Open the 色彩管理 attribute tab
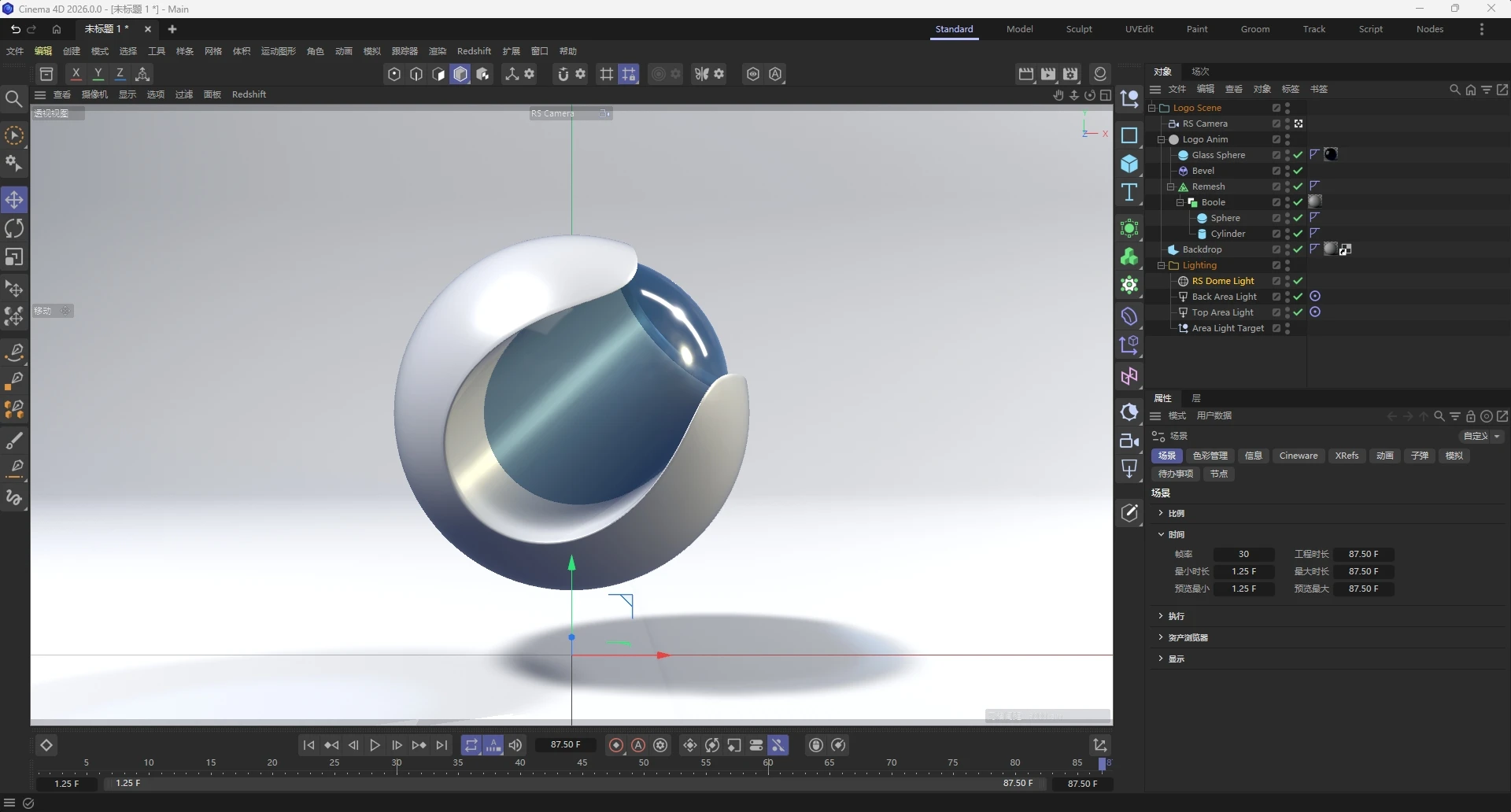Viewport: 1511px width, 812px height. coord(1210,456)
